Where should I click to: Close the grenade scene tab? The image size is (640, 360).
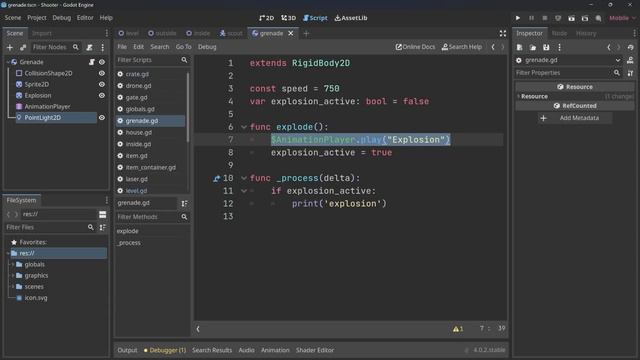(x=291, y=33)
